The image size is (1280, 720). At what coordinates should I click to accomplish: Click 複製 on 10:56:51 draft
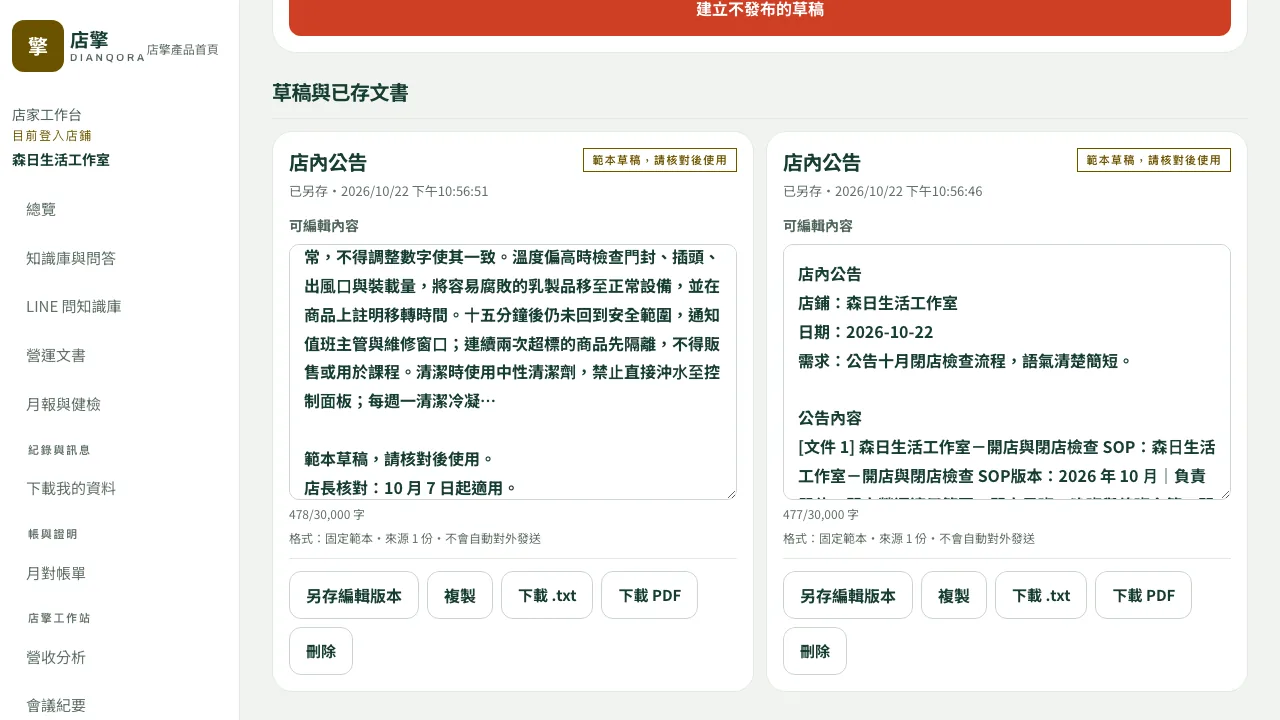460,595
